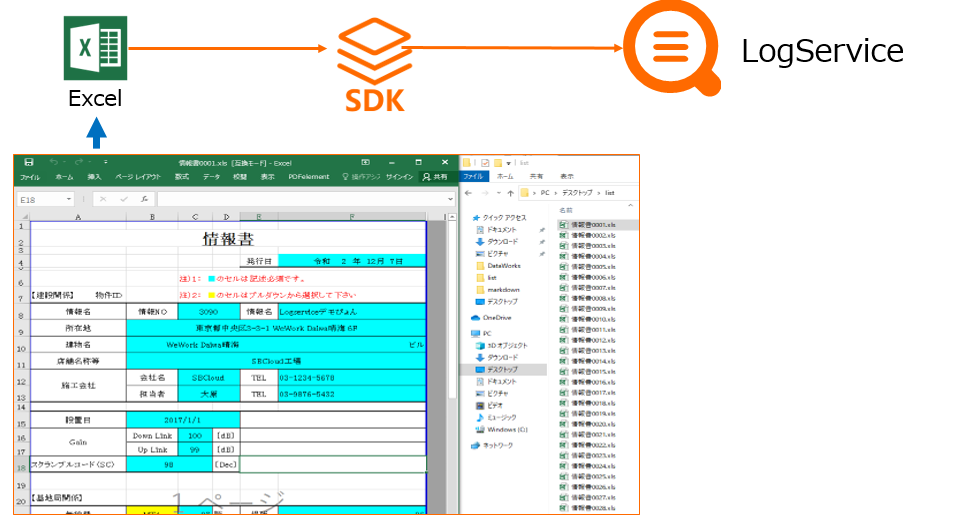Viewport: 968px width, 517px height.
Task: Click the Explorer back arrow
Action: 469,193
